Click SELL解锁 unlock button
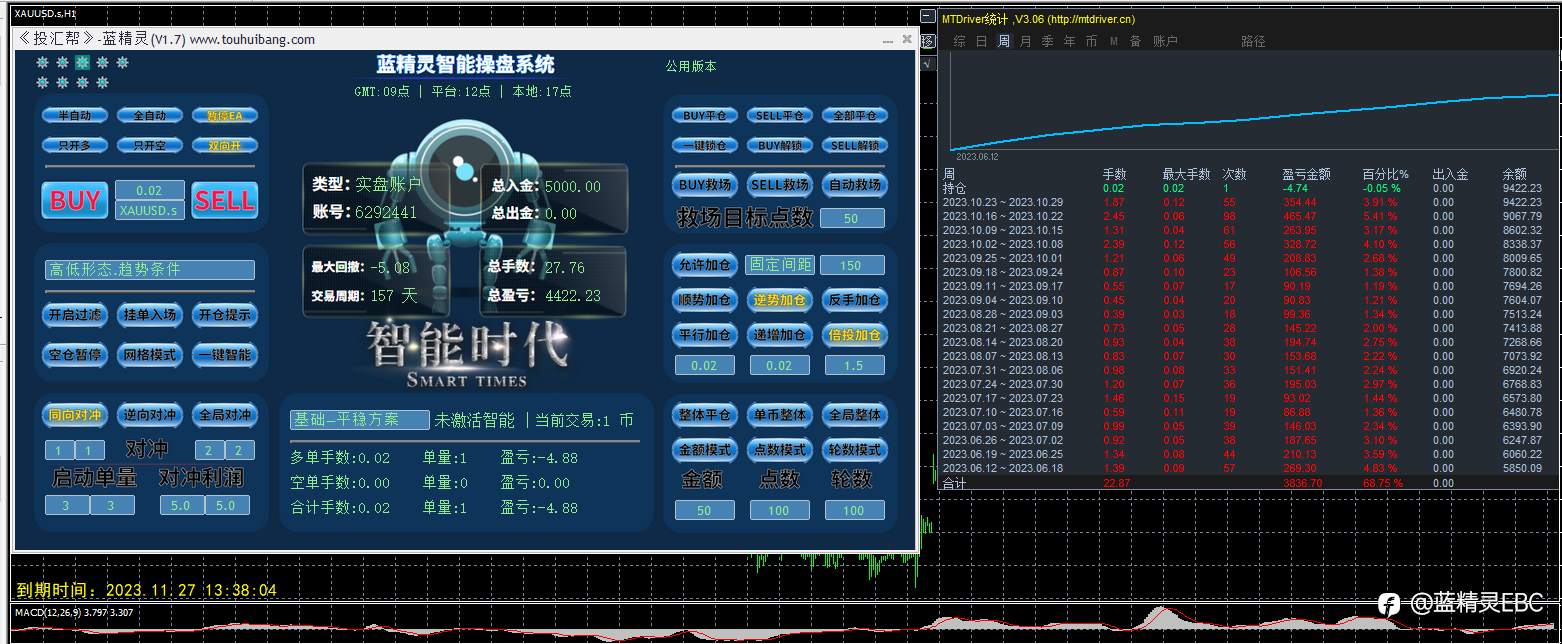 tap(855, 145)
